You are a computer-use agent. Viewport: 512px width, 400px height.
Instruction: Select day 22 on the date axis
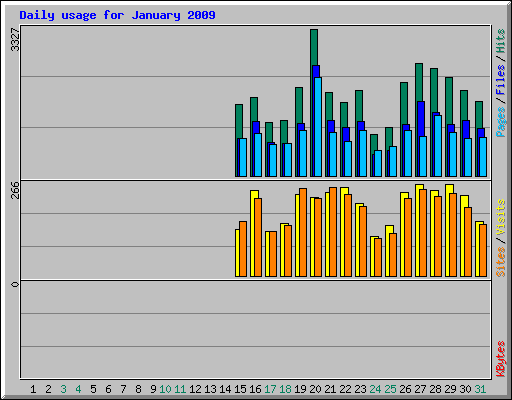345,389
